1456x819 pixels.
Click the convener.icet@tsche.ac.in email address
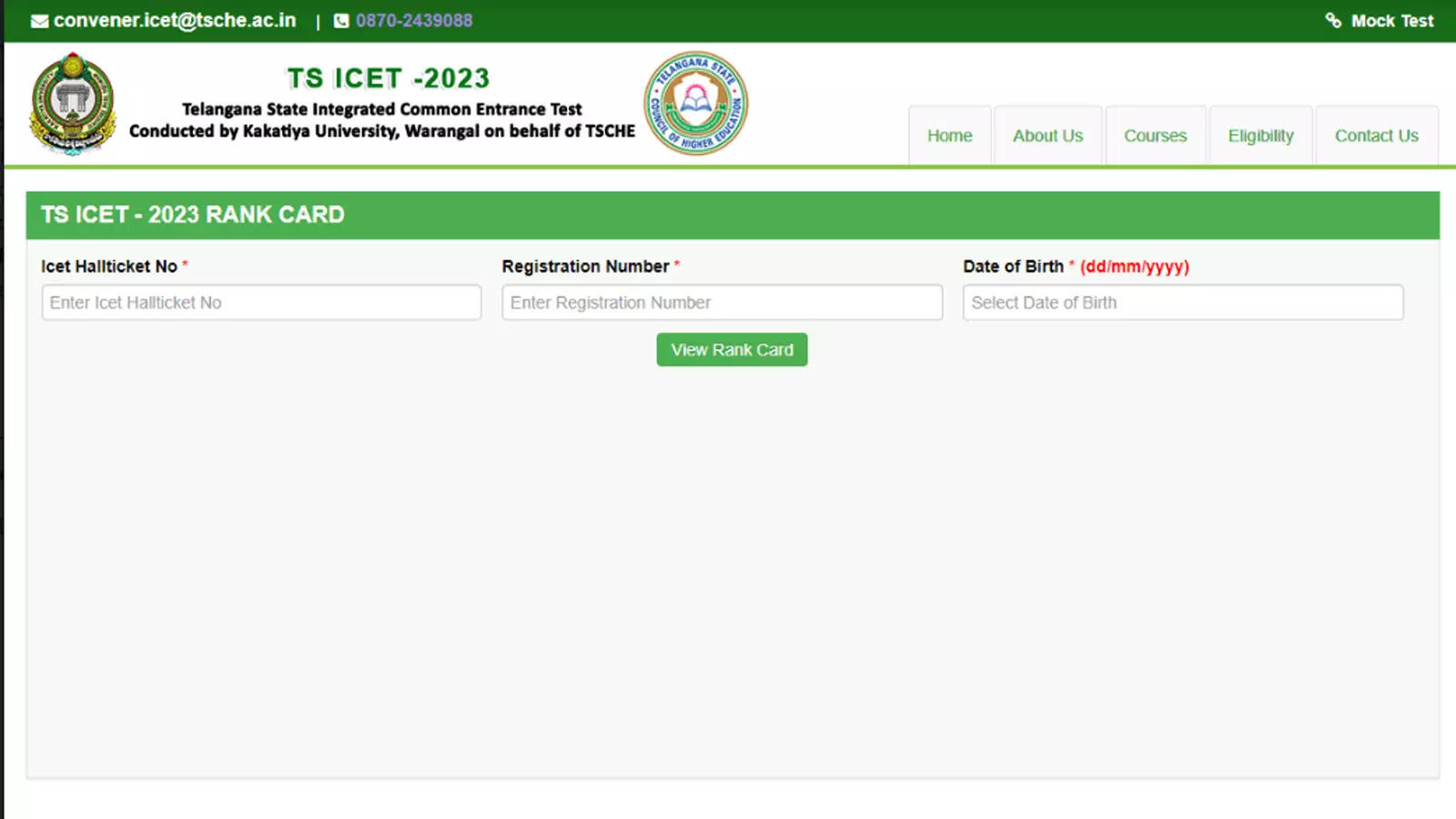175,21
